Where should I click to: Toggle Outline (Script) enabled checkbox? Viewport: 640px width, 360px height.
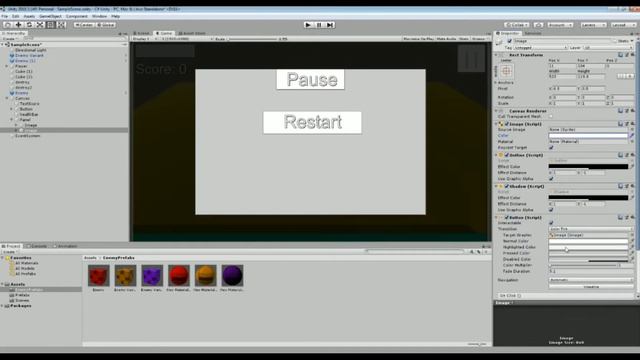(507, 155)
